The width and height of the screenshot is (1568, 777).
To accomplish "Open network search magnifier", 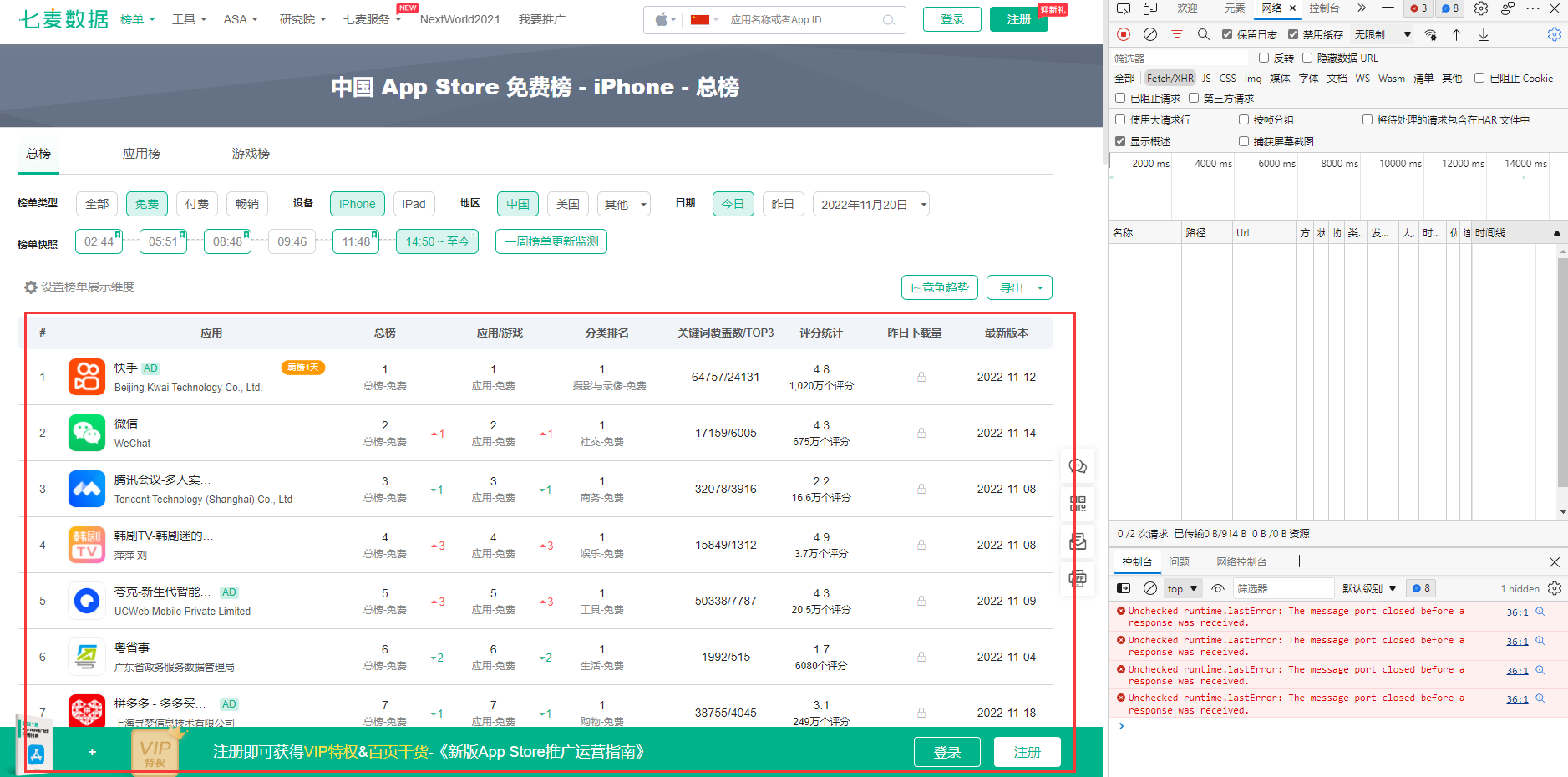I will pos(1203,34).
